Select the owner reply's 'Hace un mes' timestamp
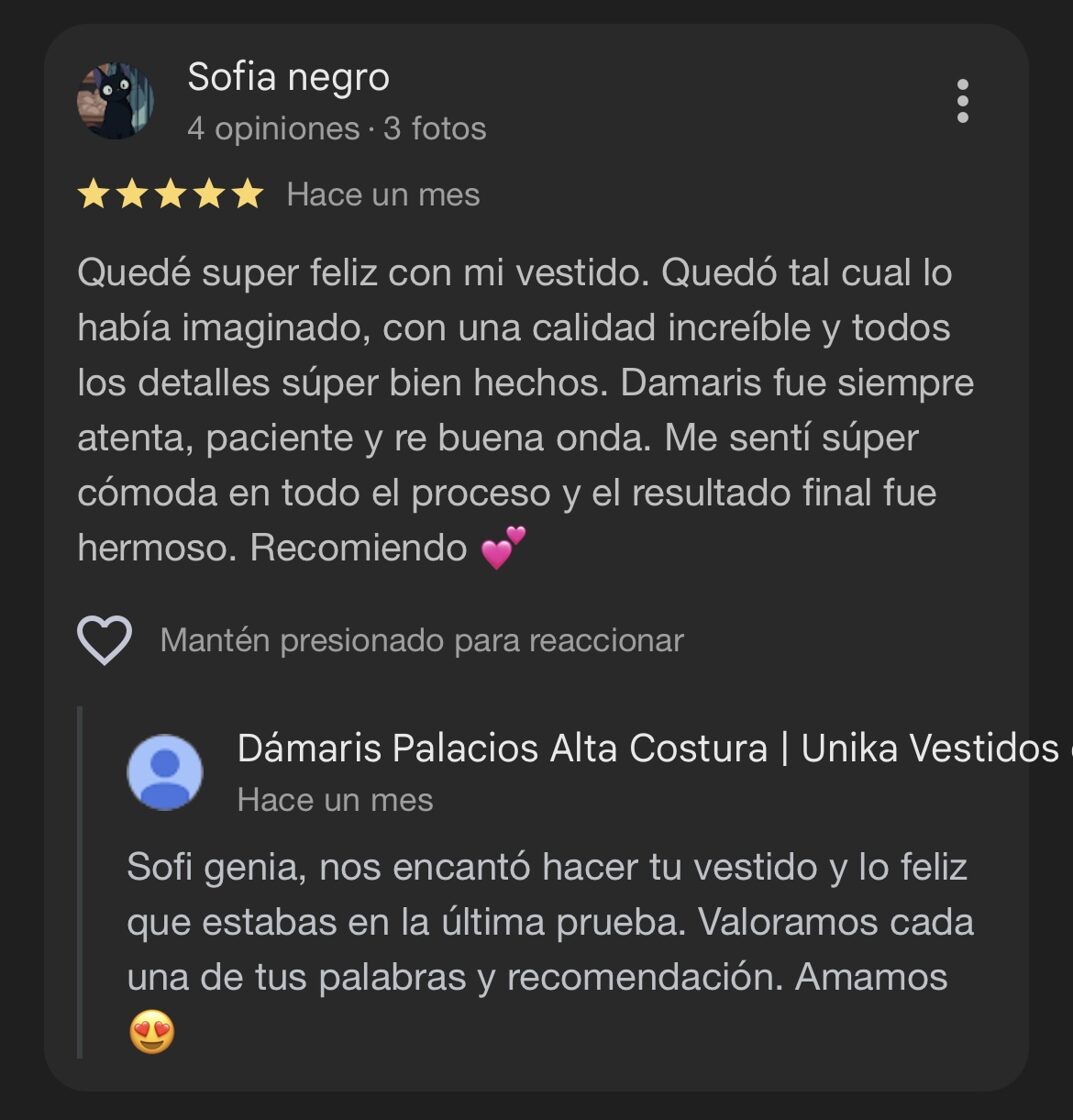Viewport: 1073px width, 1120px height. tap(335, 800)
